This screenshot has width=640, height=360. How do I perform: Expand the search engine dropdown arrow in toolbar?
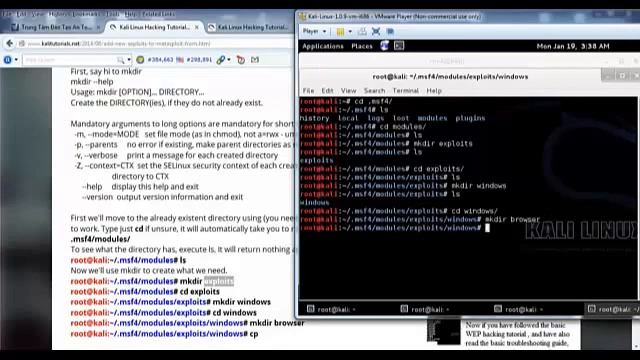click(x=129, y=60)
